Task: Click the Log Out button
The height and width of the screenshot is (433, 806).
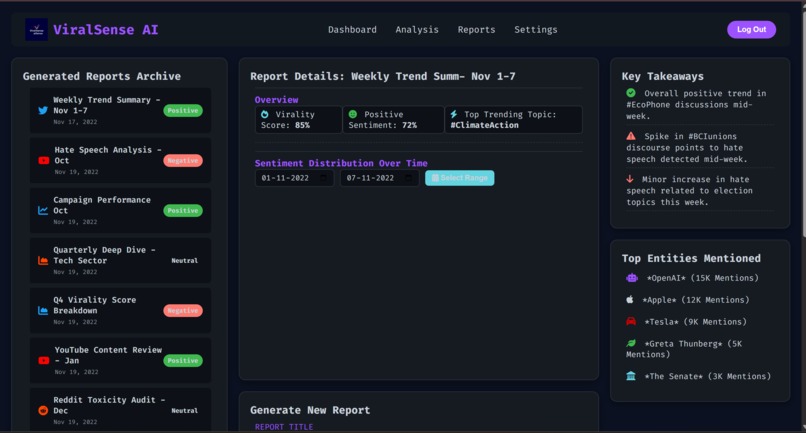Action: (x=751, y=29)
